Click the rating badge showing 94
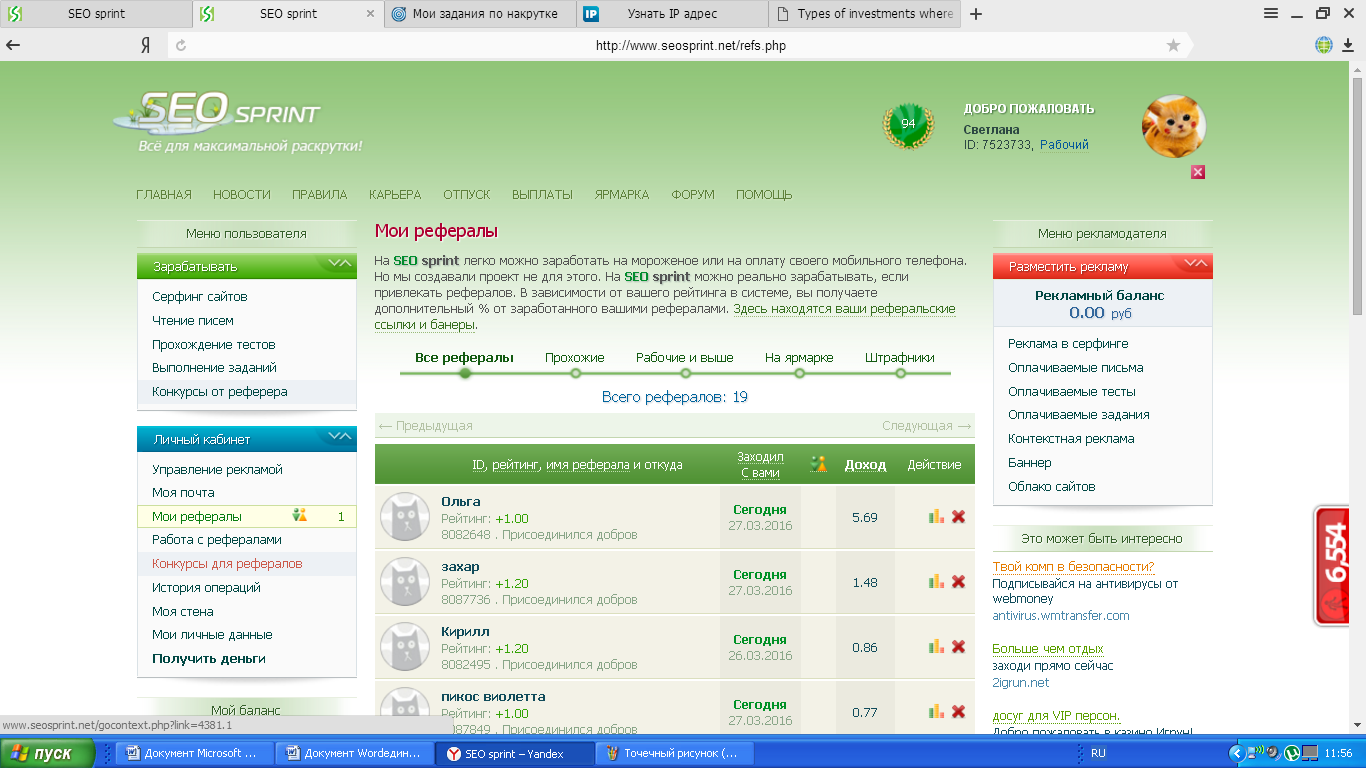 (908, 125)
